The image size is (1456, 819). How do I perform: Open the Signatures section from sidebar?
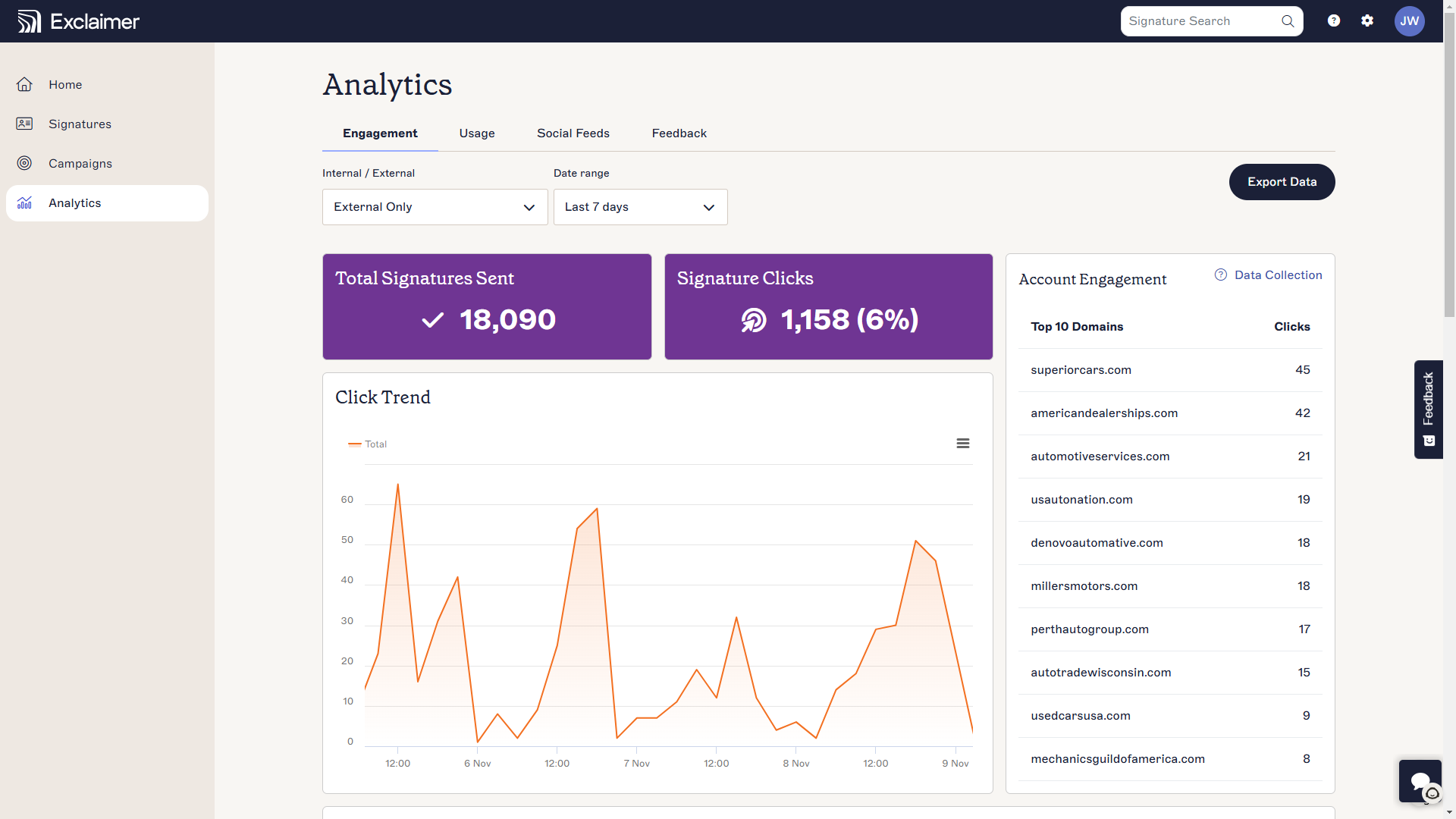(x=25, y=124)
